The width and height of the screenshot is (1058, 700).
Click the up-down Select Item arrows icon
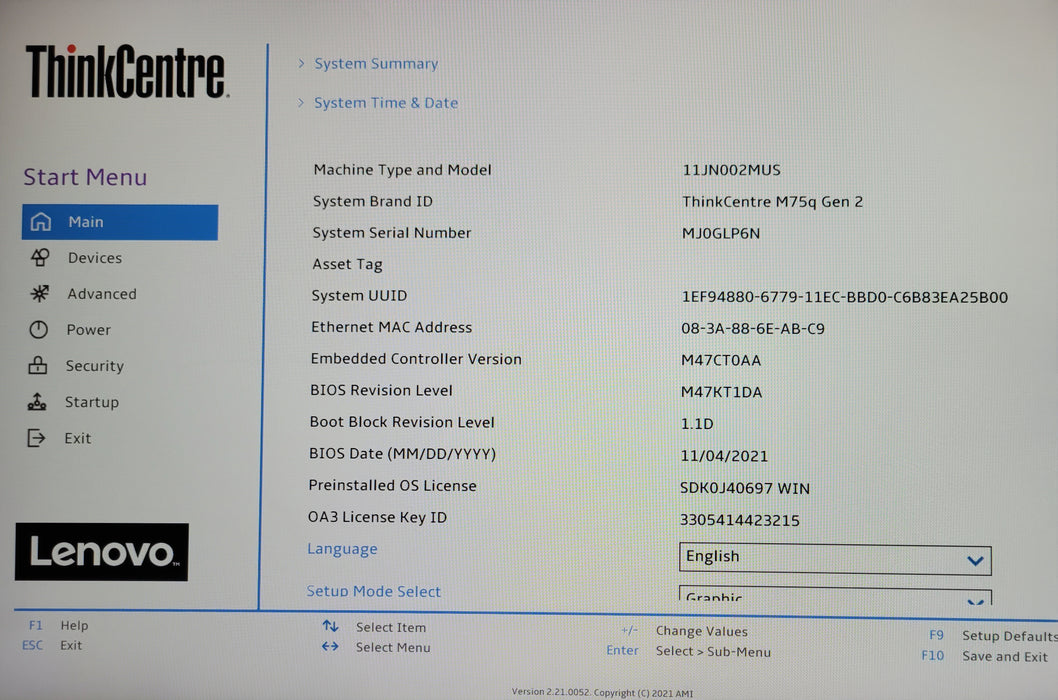click(x=330, y=626)
